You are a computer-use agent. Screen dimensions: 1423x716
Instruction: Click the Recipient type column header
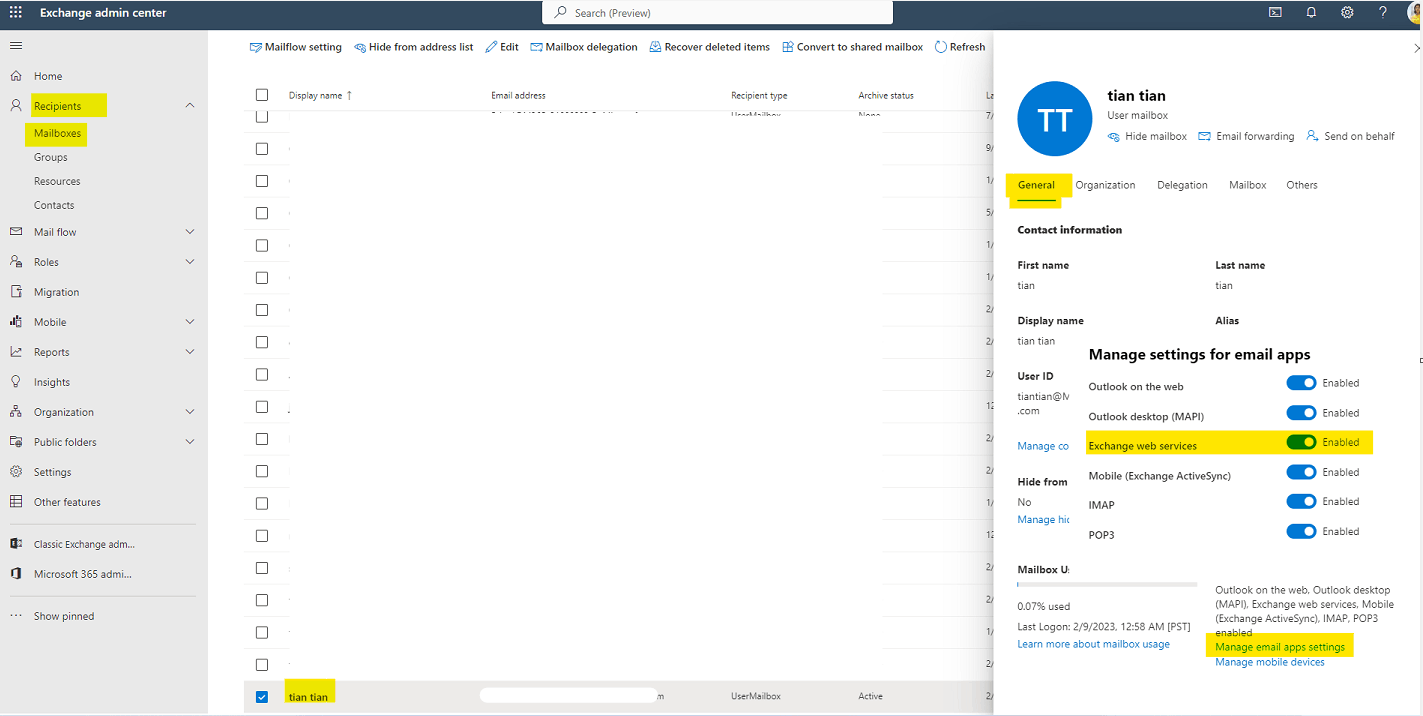[x=759, y=96]
